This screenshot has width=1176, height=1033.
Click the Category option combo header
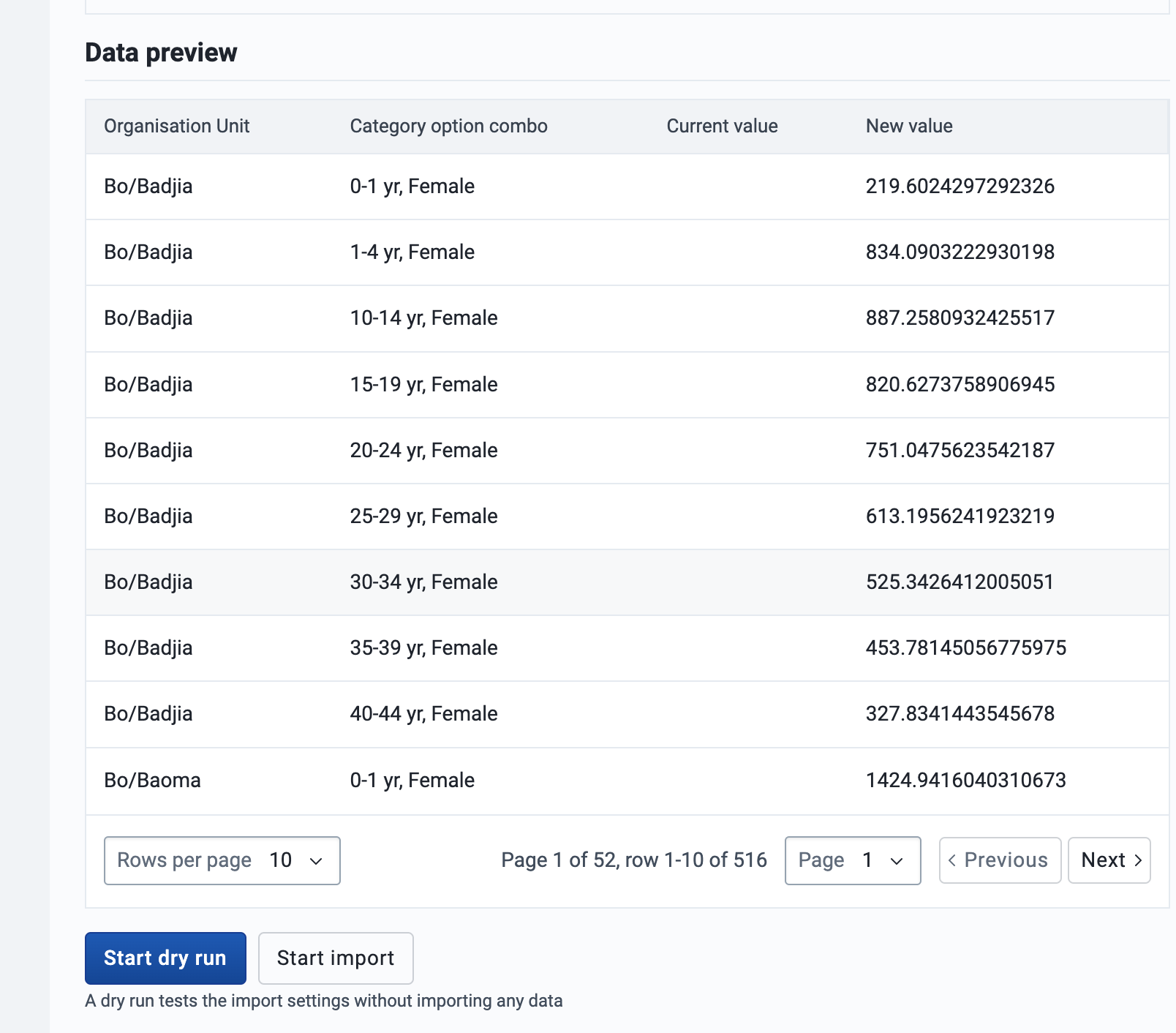(x=448, y=126)
